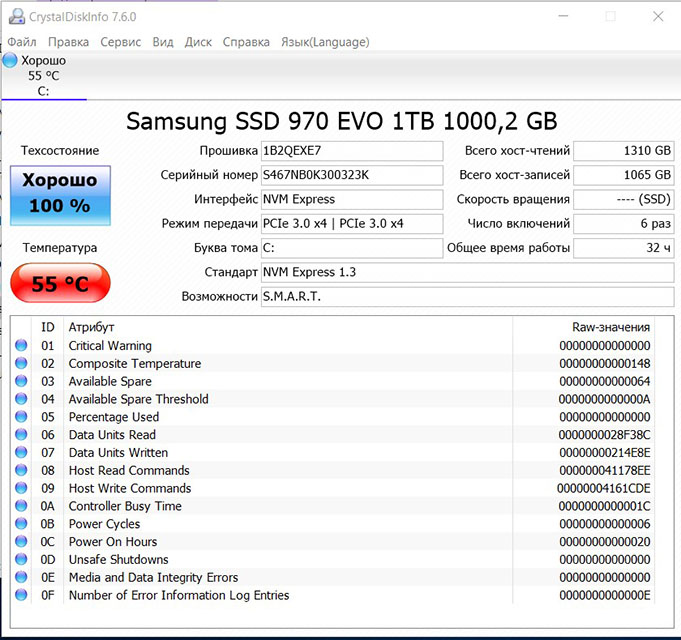Click the Стандарт field NVM Express 1.3

pos(467,272)
